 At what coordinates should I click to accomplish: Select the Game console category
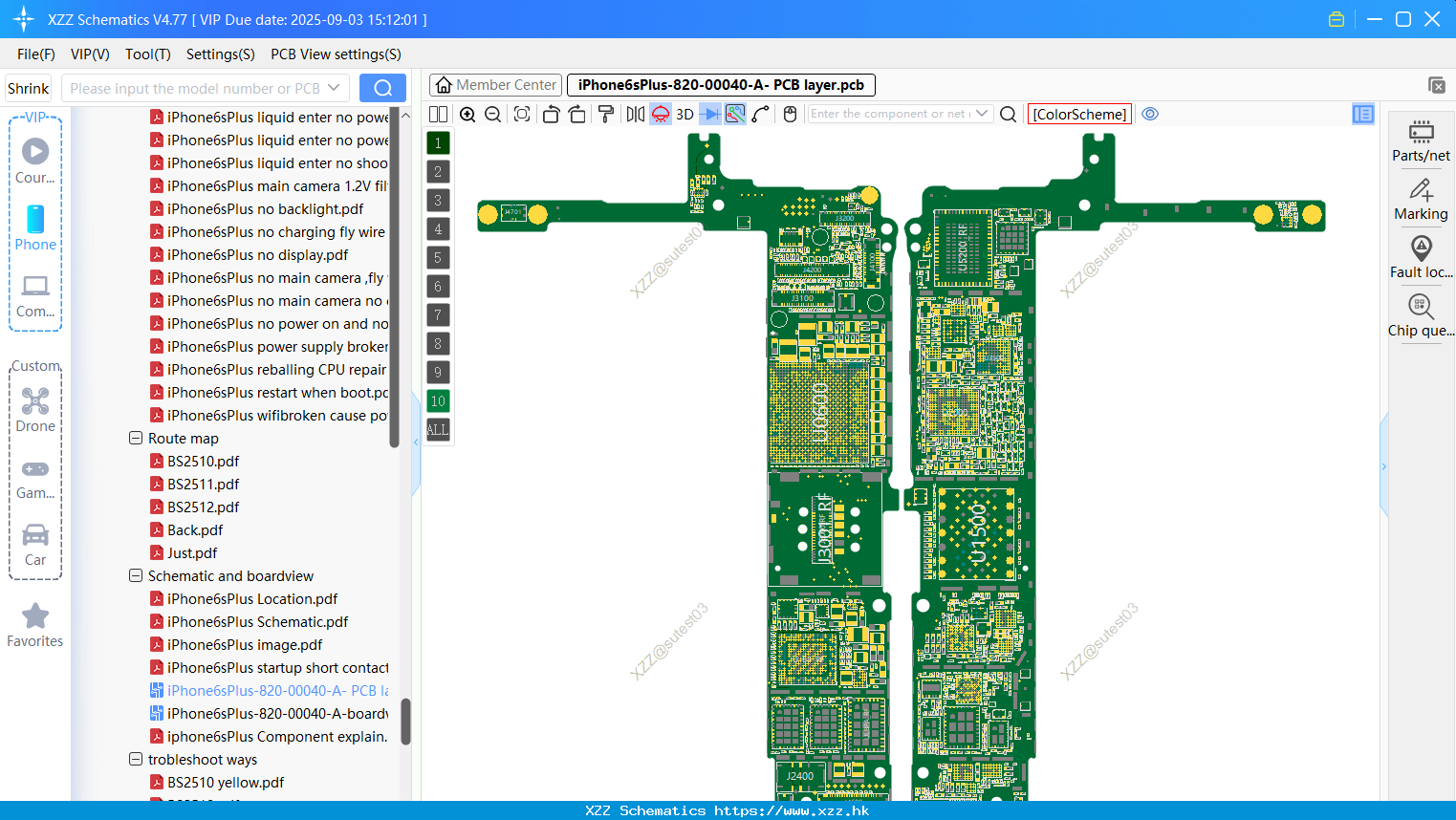(x=35, y=478)
